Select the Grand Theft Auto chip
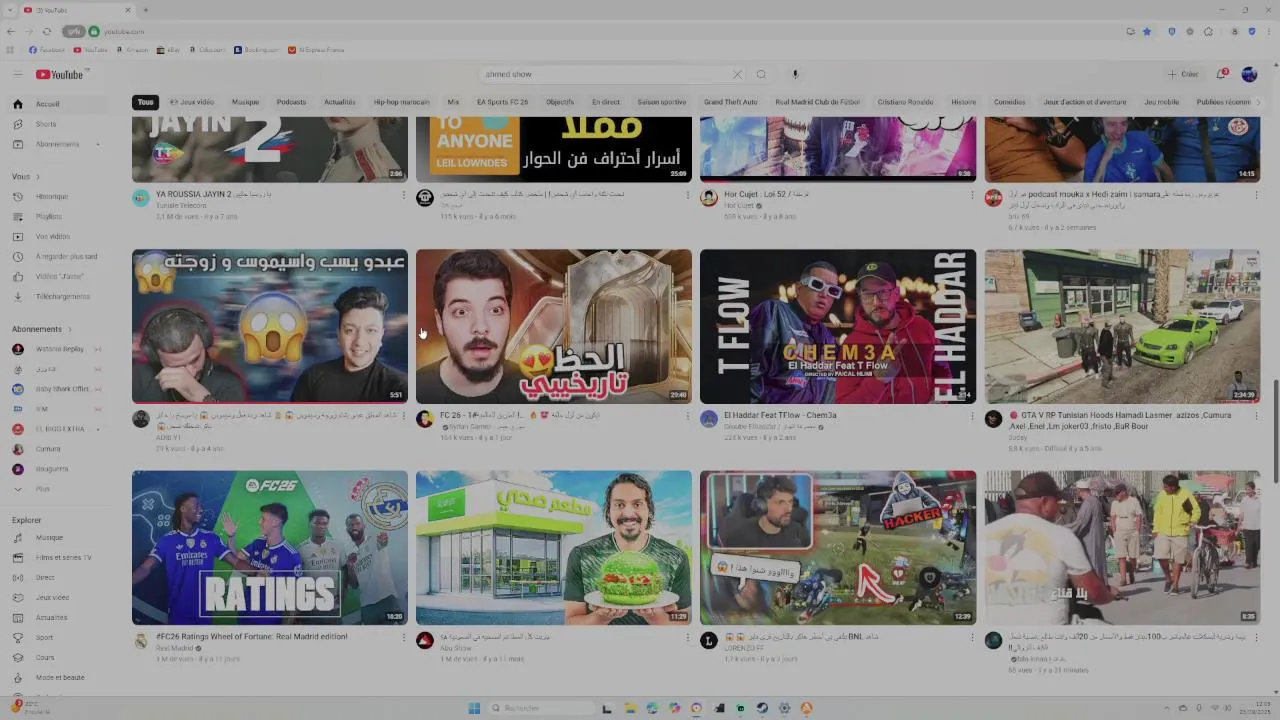1280x720 pixels. click(730, 102)
